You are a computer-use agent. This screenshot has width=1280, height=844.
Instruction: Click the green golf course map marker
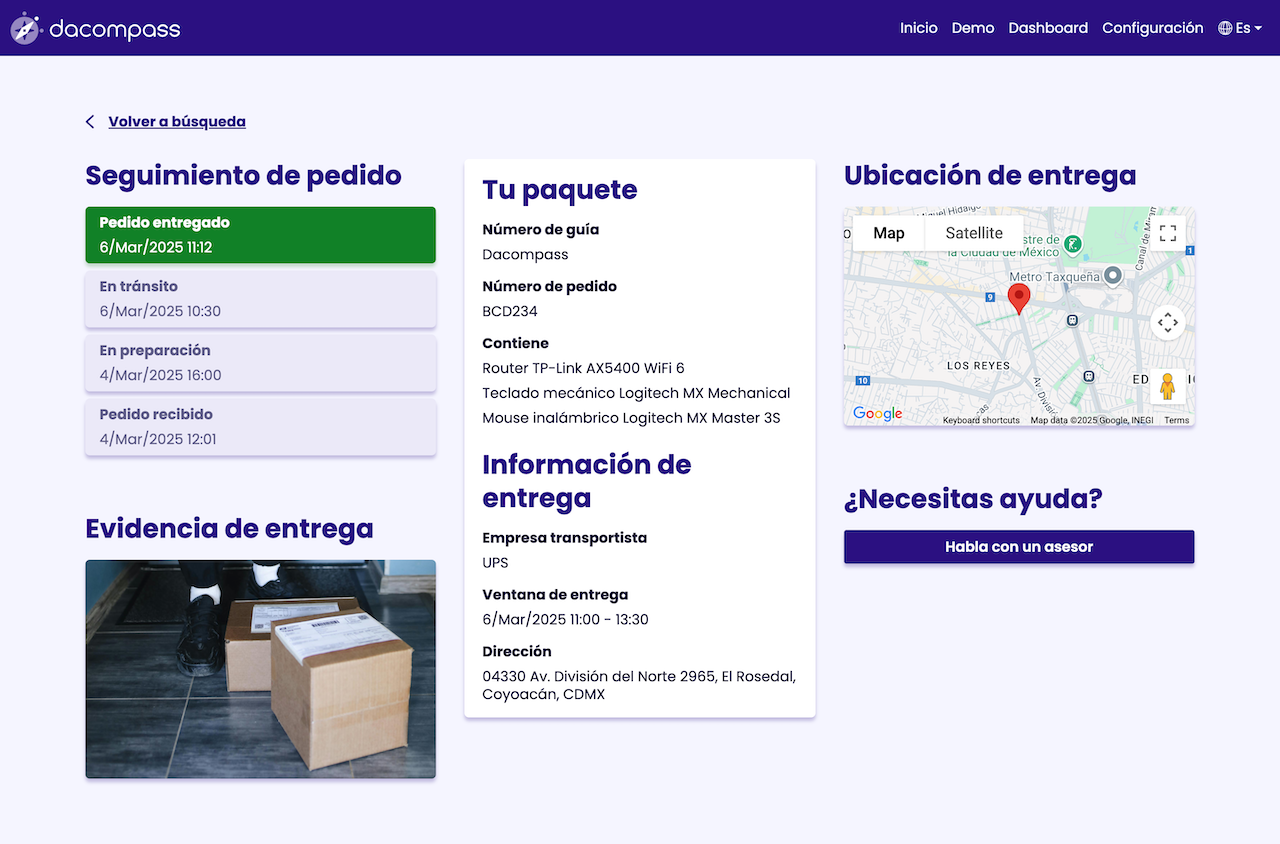[1072, 243]
